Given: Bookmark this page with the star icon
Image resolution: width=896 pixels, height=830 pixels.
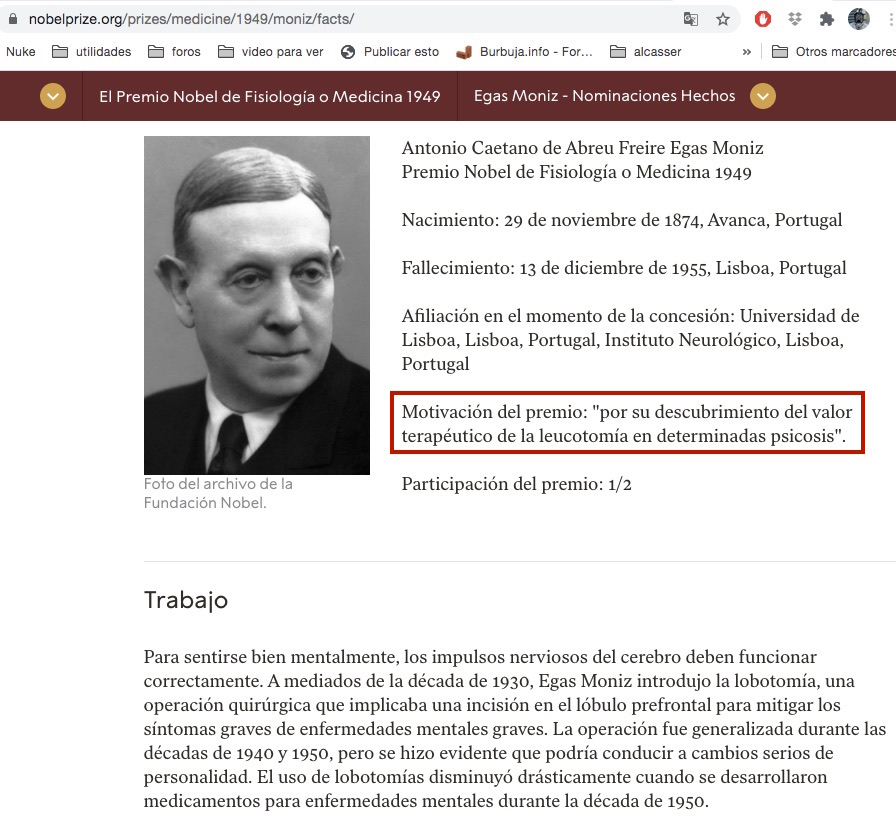Looking at the screenshot, I should pyautogui.click(x=722, y=19).
